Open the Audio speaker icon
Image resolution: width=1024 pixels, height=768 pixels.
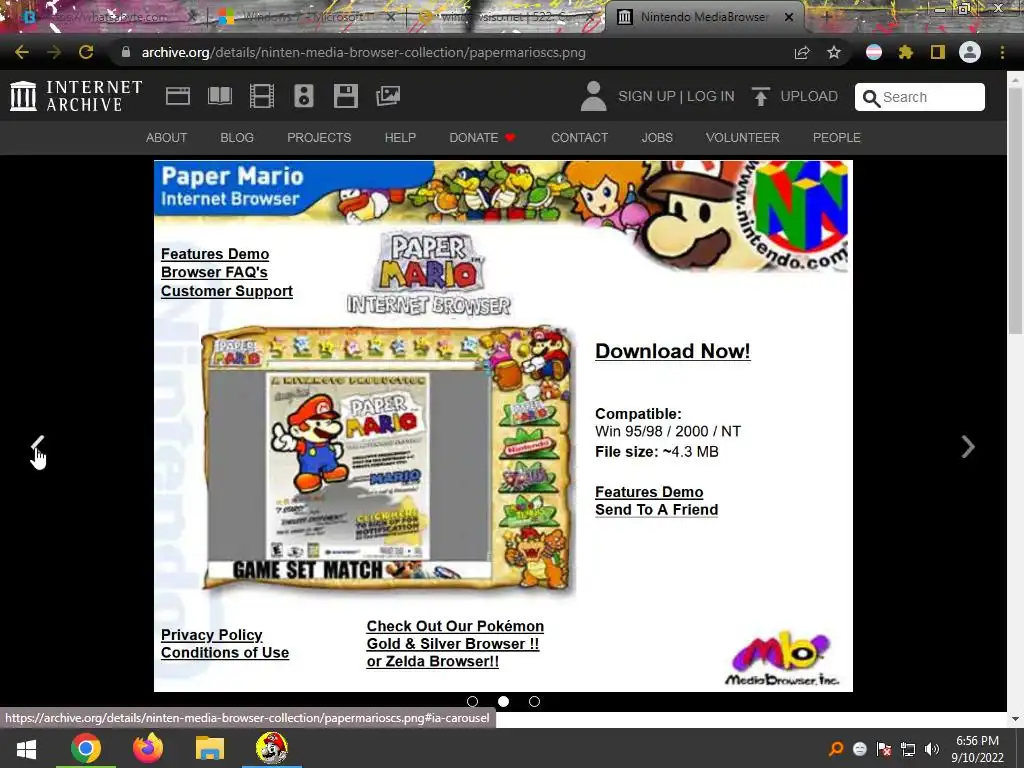[304, 96]
